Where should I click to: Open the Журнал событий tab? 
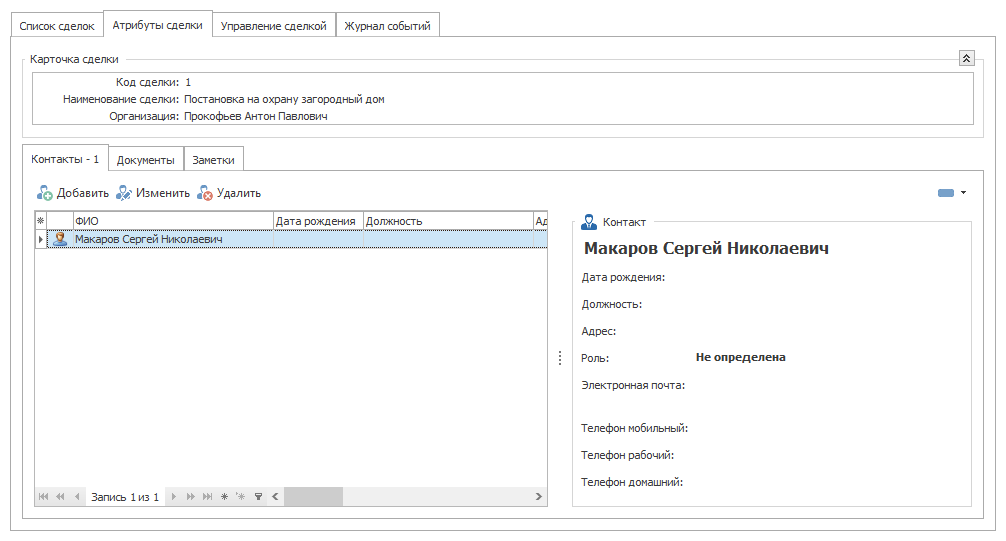coord(388,26)
